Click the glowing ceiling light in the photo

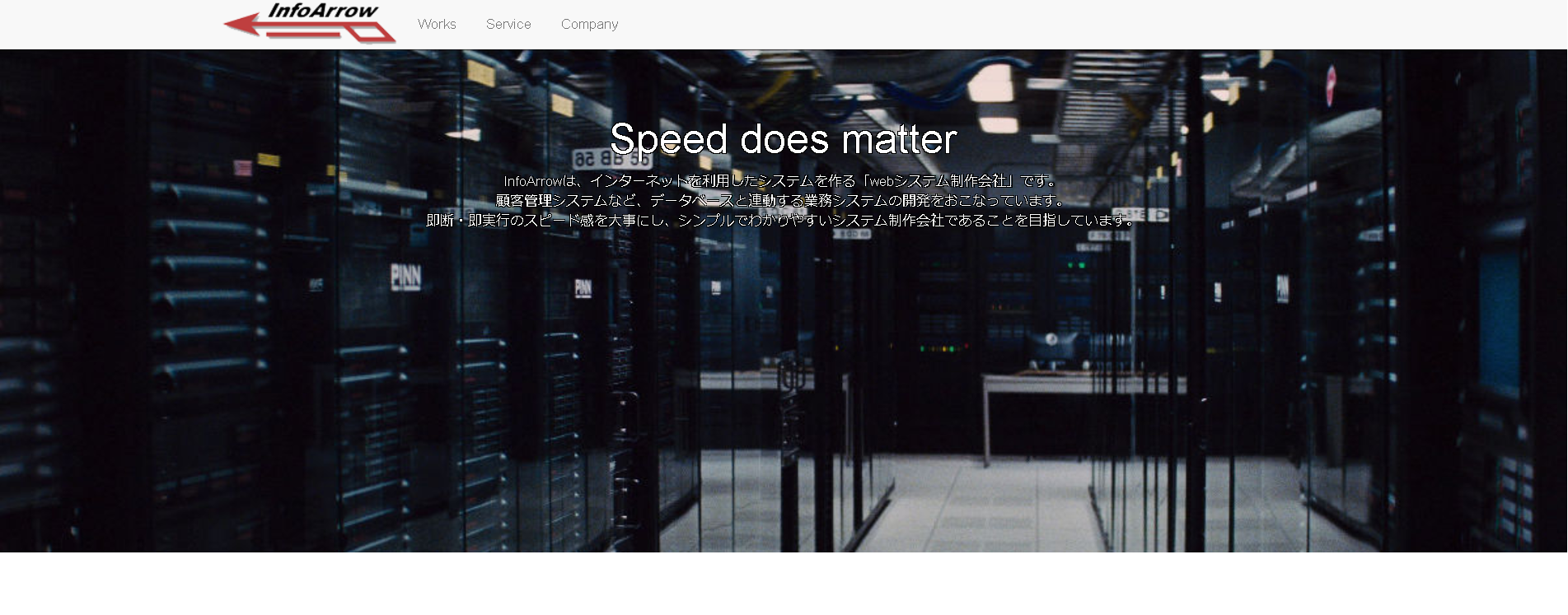point(991,84)
